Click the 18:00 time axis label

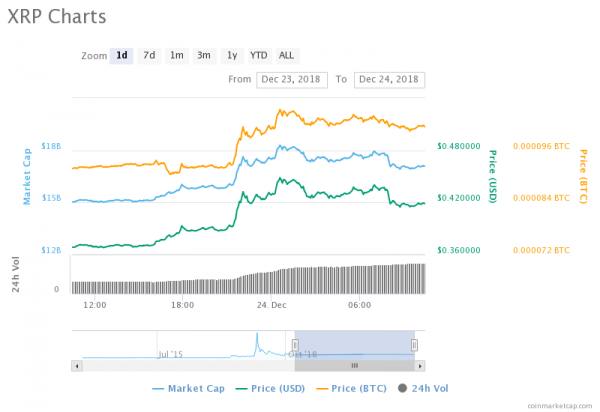coord(183,305)
